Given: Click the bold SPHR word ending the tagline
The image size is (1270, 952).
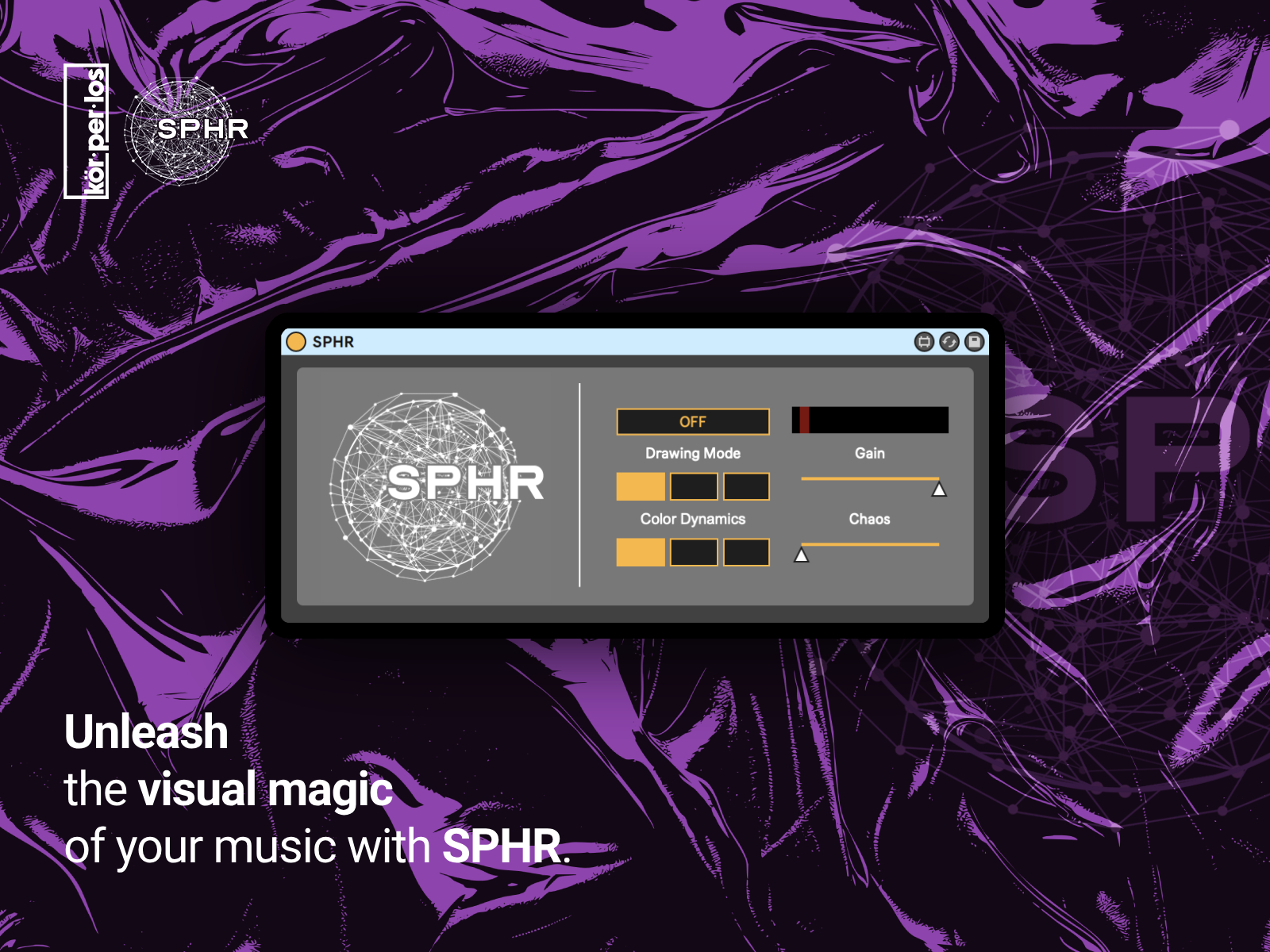Looking at the screenshot, I should coord(502,846).
